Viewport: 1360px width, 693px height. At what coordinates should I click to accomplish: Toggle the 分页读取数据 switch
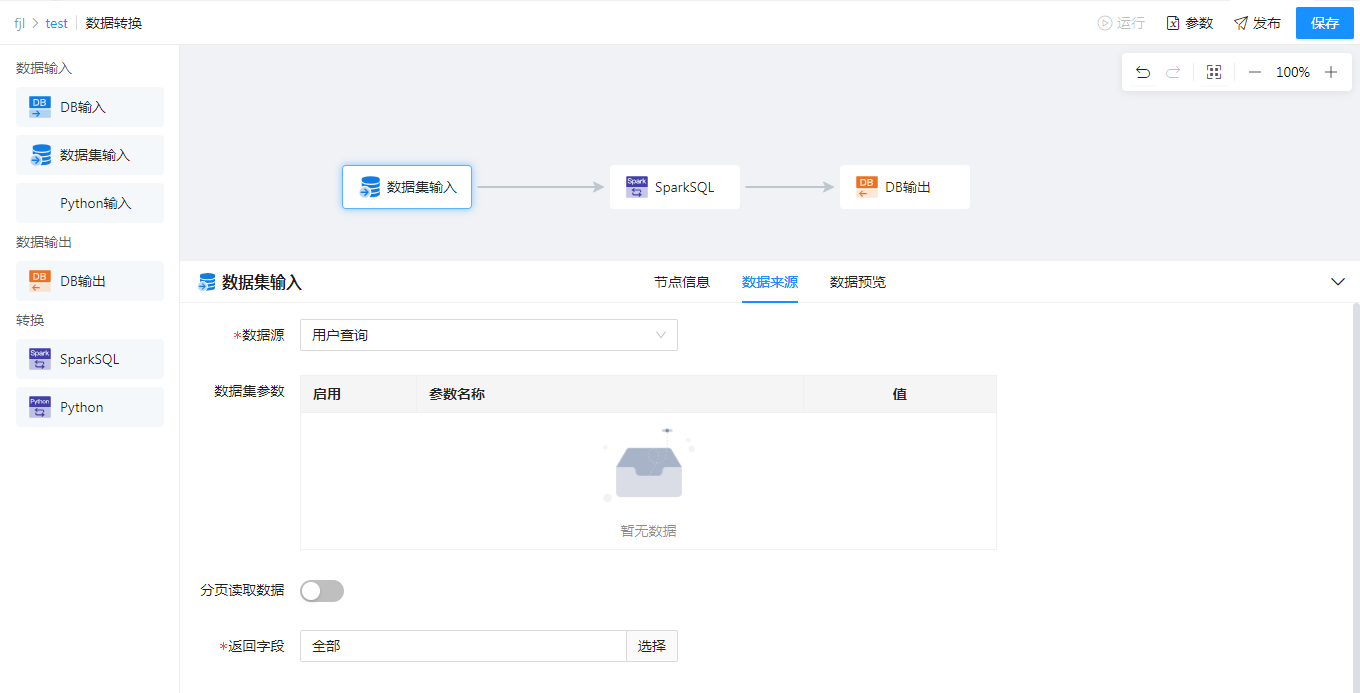click(x=322, y=591)
